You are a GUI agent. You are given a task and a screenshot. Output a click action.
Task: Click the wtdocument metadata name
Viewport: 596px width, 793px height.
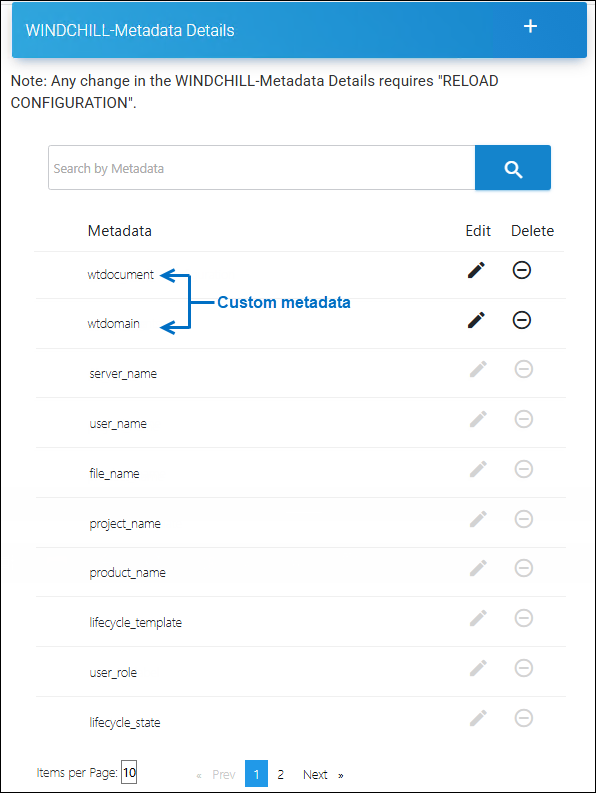pos(120,275)
